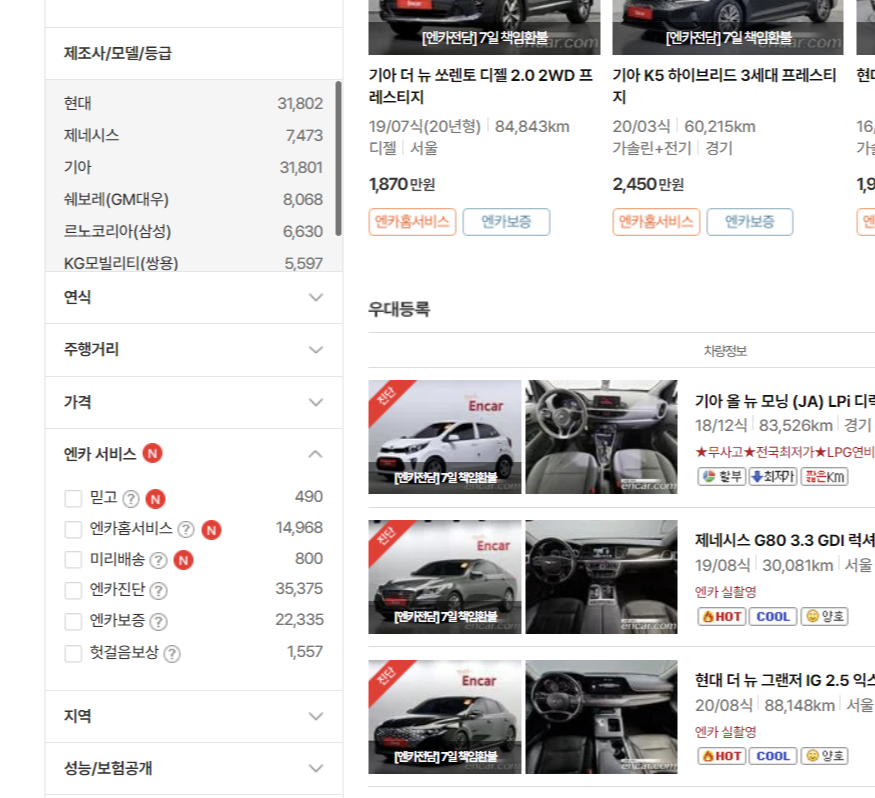Click 할부 tag on 모닝 listing
Screen dimensions: 875x798
tap(722, 477)
